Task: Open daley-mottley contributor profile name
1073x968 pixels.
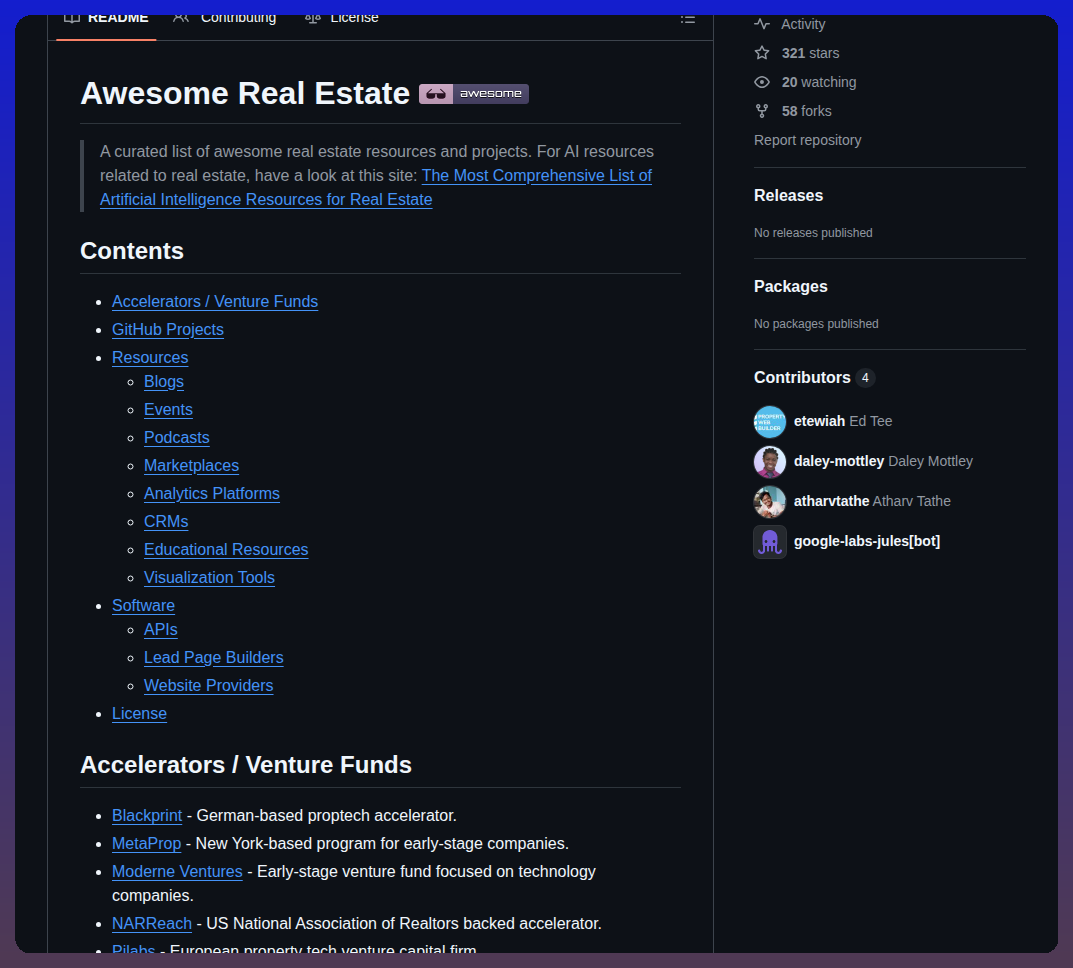Action: coord(839,462)
